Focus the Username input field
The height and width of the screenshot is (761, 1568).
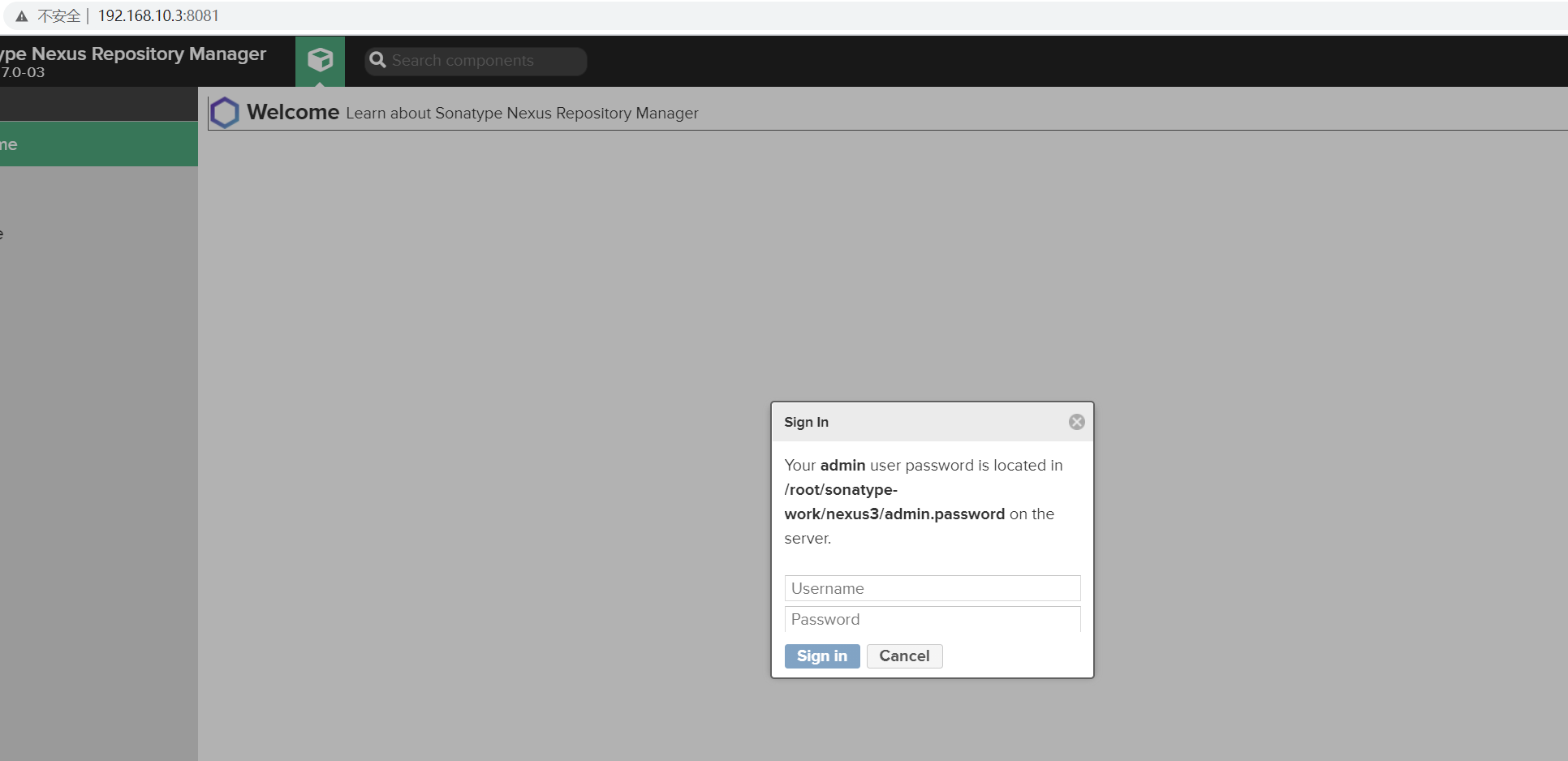pyautogui.click(x=932, y=588)
